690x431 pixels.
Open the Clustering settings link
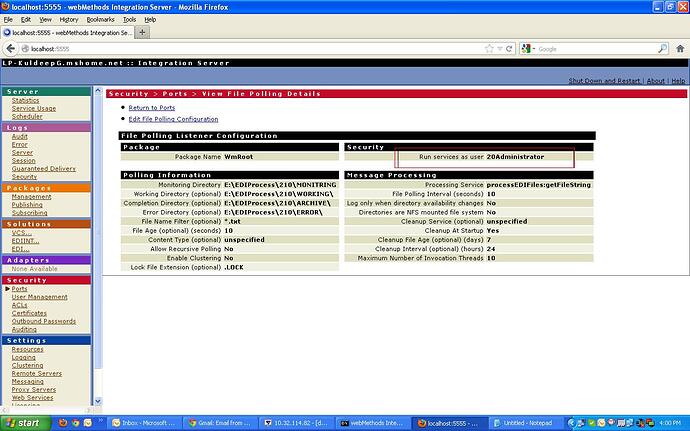[x=27, y=365]
